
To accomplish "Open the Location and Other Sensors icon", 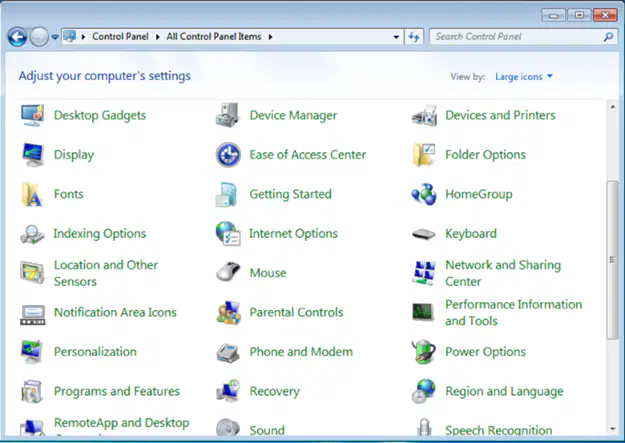I will click(x=32, y=273).
